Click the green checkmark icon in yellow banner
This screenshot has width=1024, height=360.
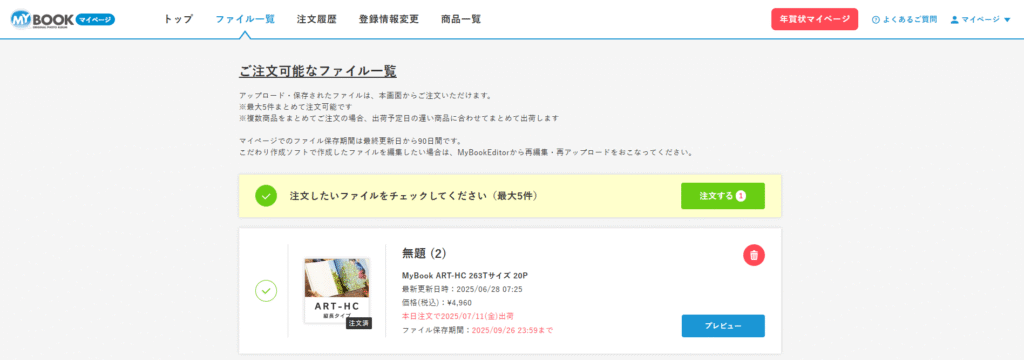[x=266, y=196]
